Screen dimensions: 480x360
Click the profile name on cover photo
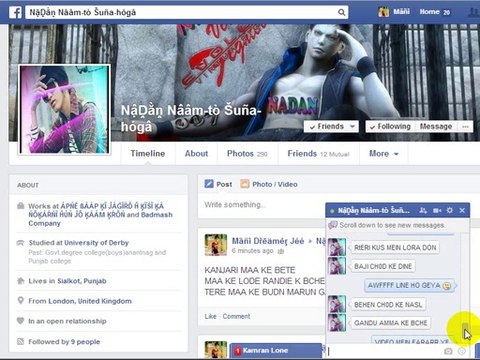pyautogui.click(x=190, y=118)
